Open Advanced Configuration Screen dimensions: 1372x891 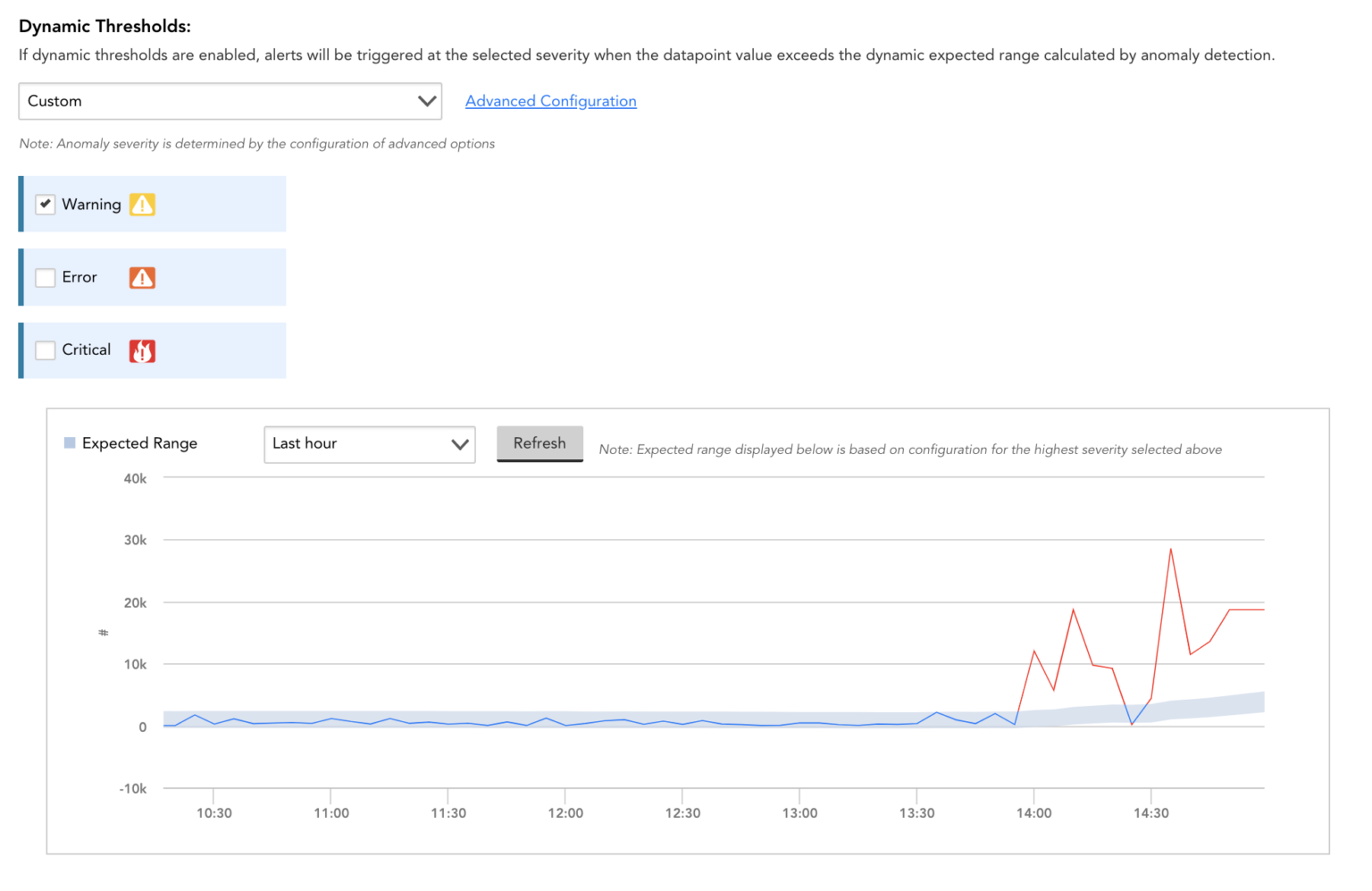click(550, 101)
